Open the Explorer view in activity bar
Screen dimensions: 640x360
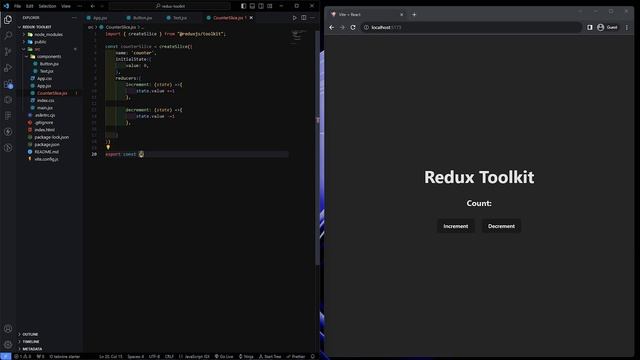(8, 20)
